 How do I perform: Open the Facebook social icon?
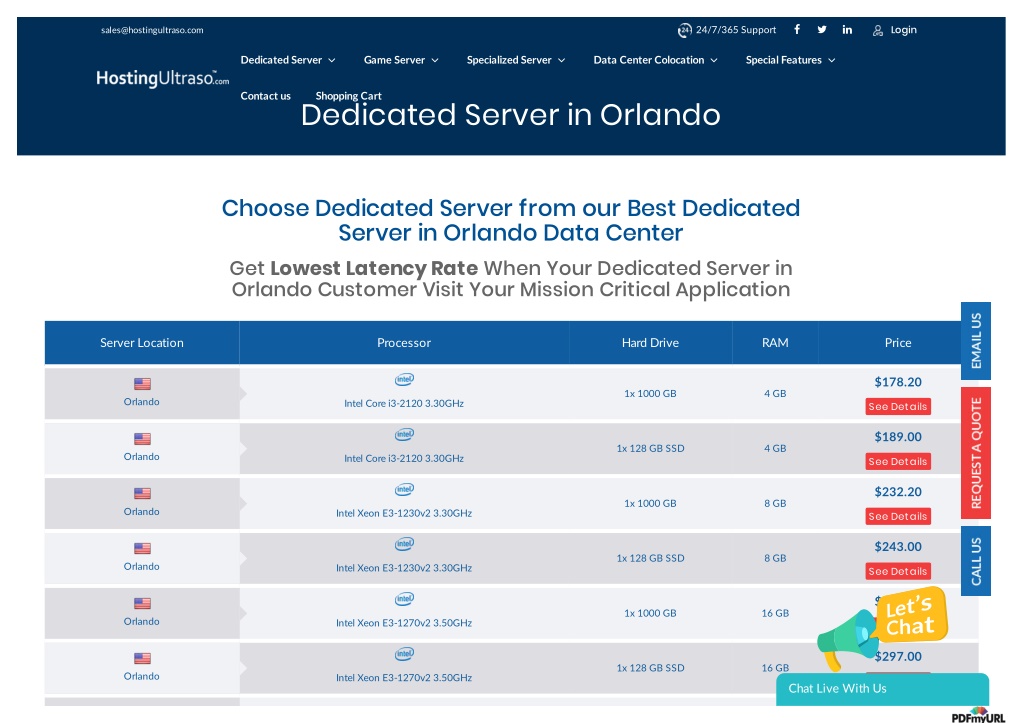[797, 29]
